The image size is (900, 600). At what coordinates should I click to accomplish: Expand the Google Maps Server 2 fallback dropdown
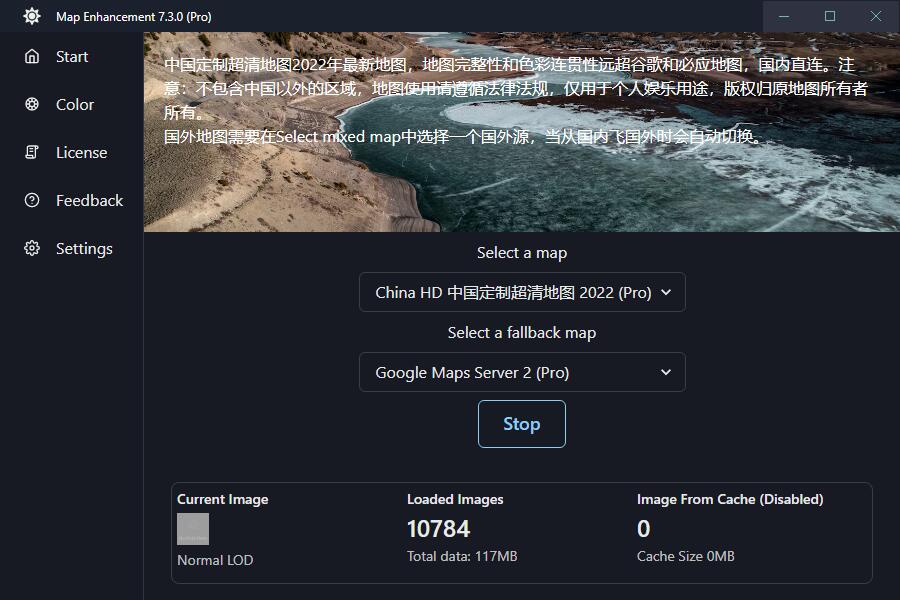coord(521,372)
